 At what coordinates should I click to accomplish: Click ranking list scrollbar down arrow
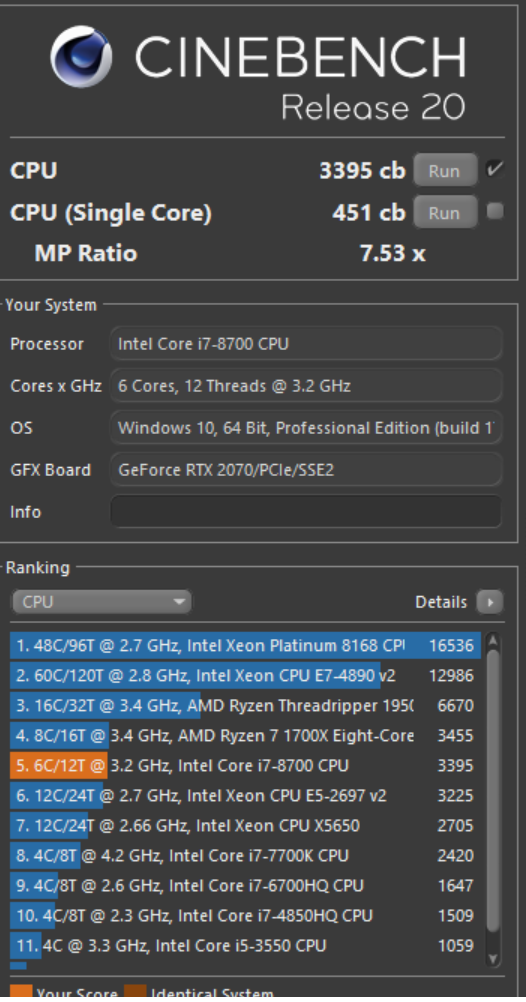tap(493, 957)
